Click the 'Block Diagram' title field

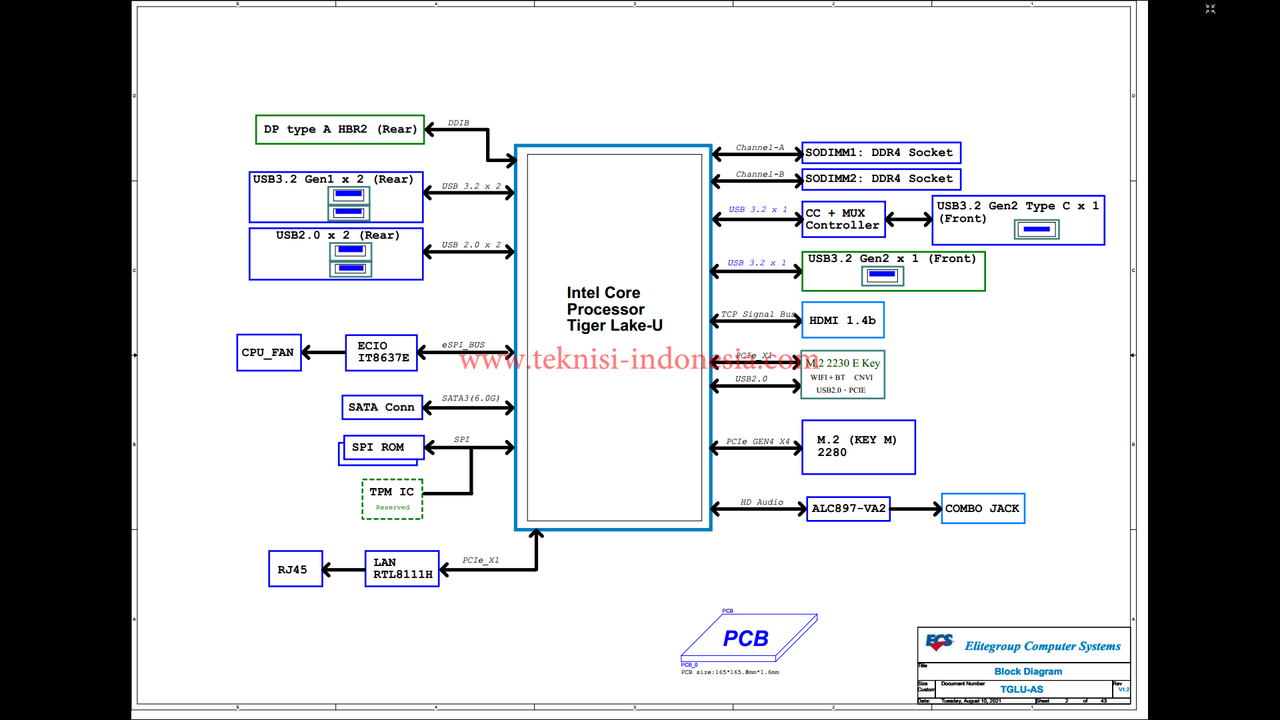(x=1028, y=672)
